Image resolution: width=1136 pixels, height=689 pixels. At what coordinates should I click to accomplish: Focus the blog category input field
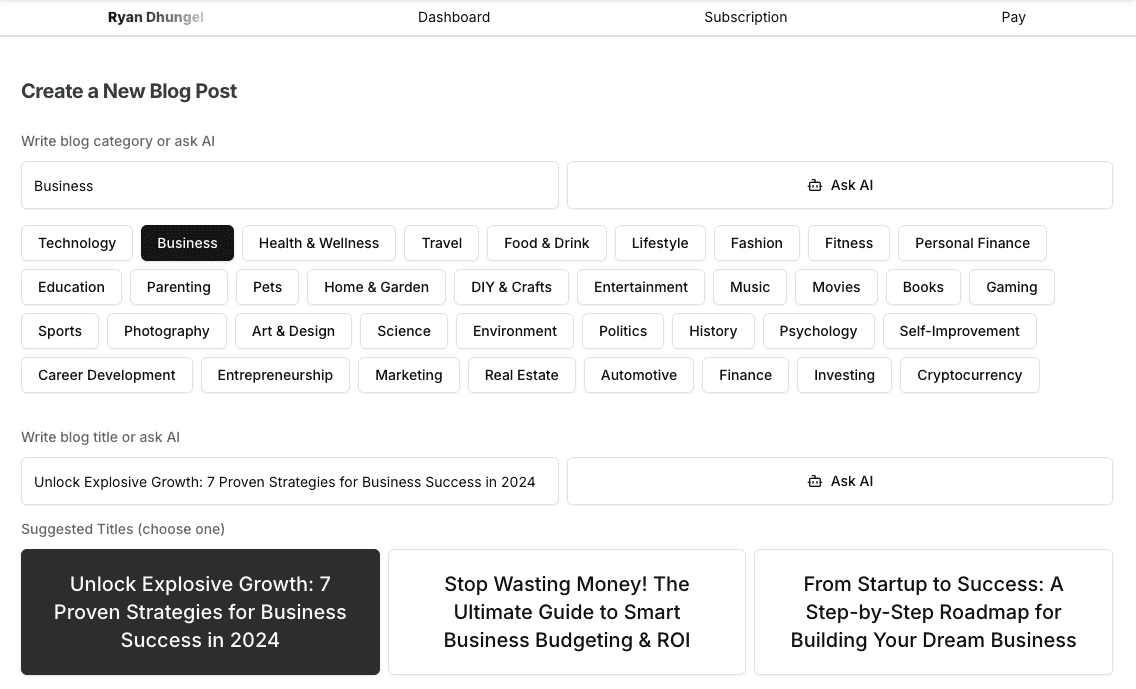point(290,185)
